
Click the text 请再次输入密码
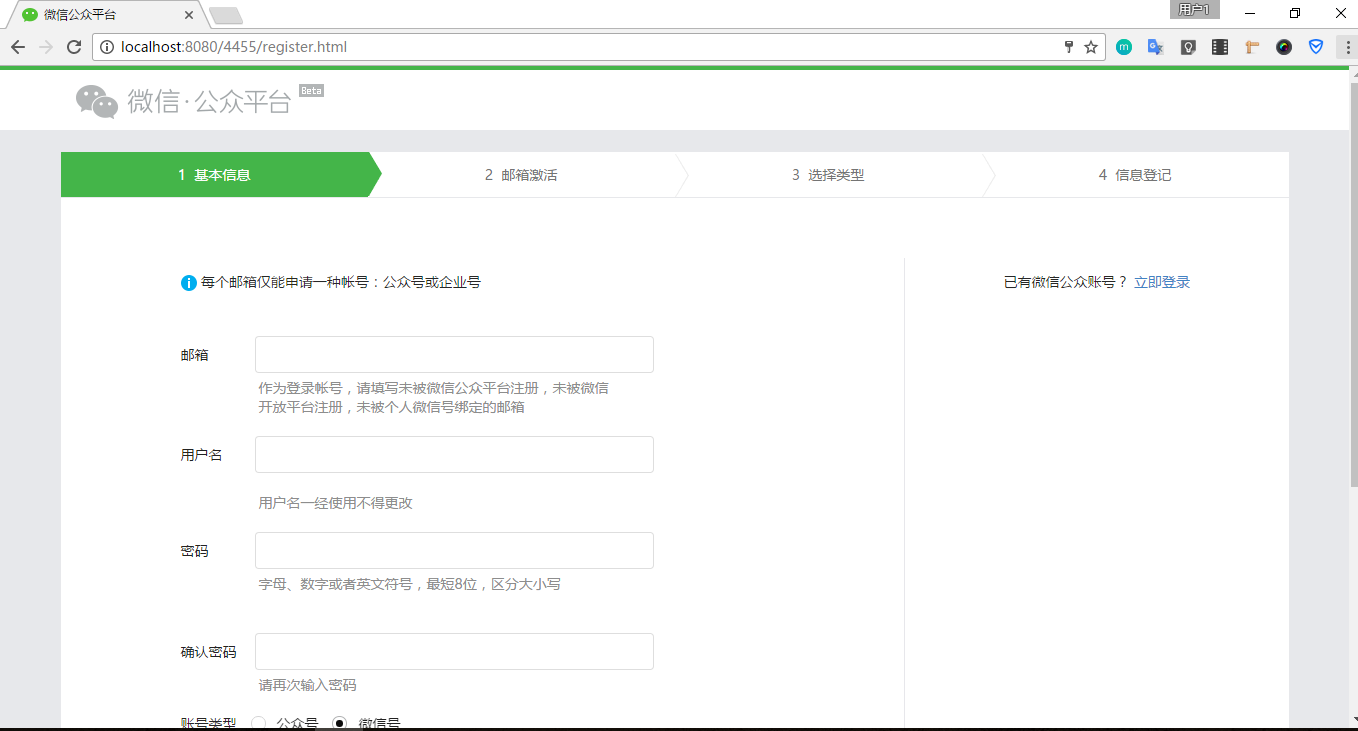coord(307,685)
